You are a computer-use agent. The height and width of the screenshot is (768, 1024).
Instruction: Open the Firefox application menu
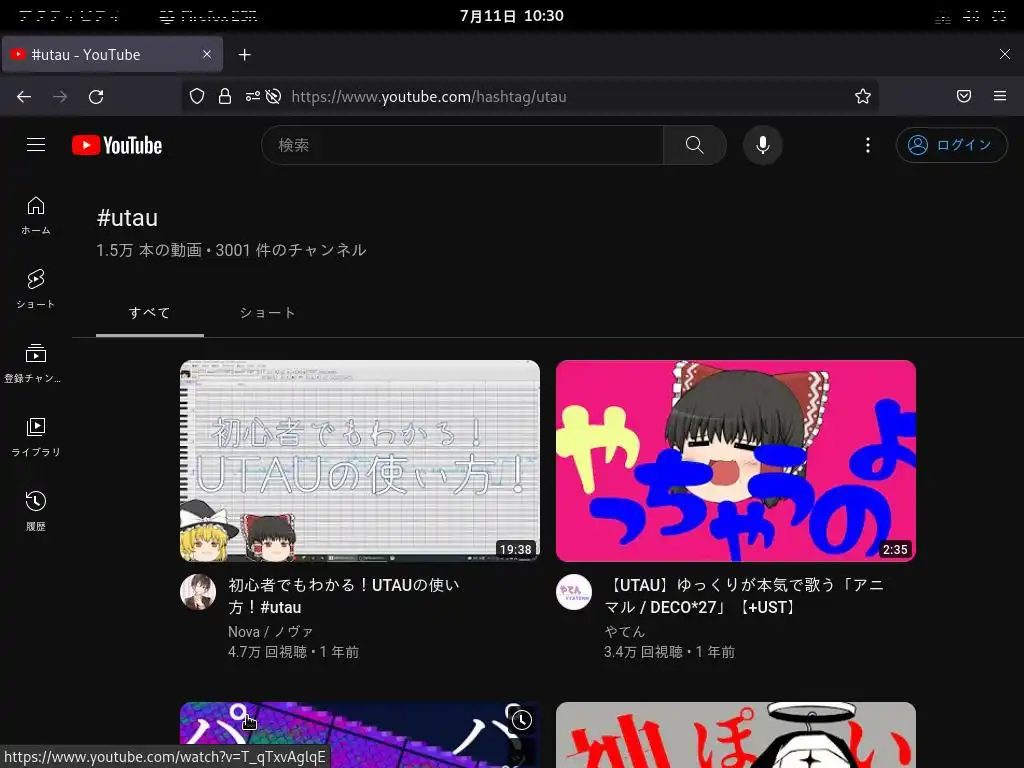(1000, 97)
